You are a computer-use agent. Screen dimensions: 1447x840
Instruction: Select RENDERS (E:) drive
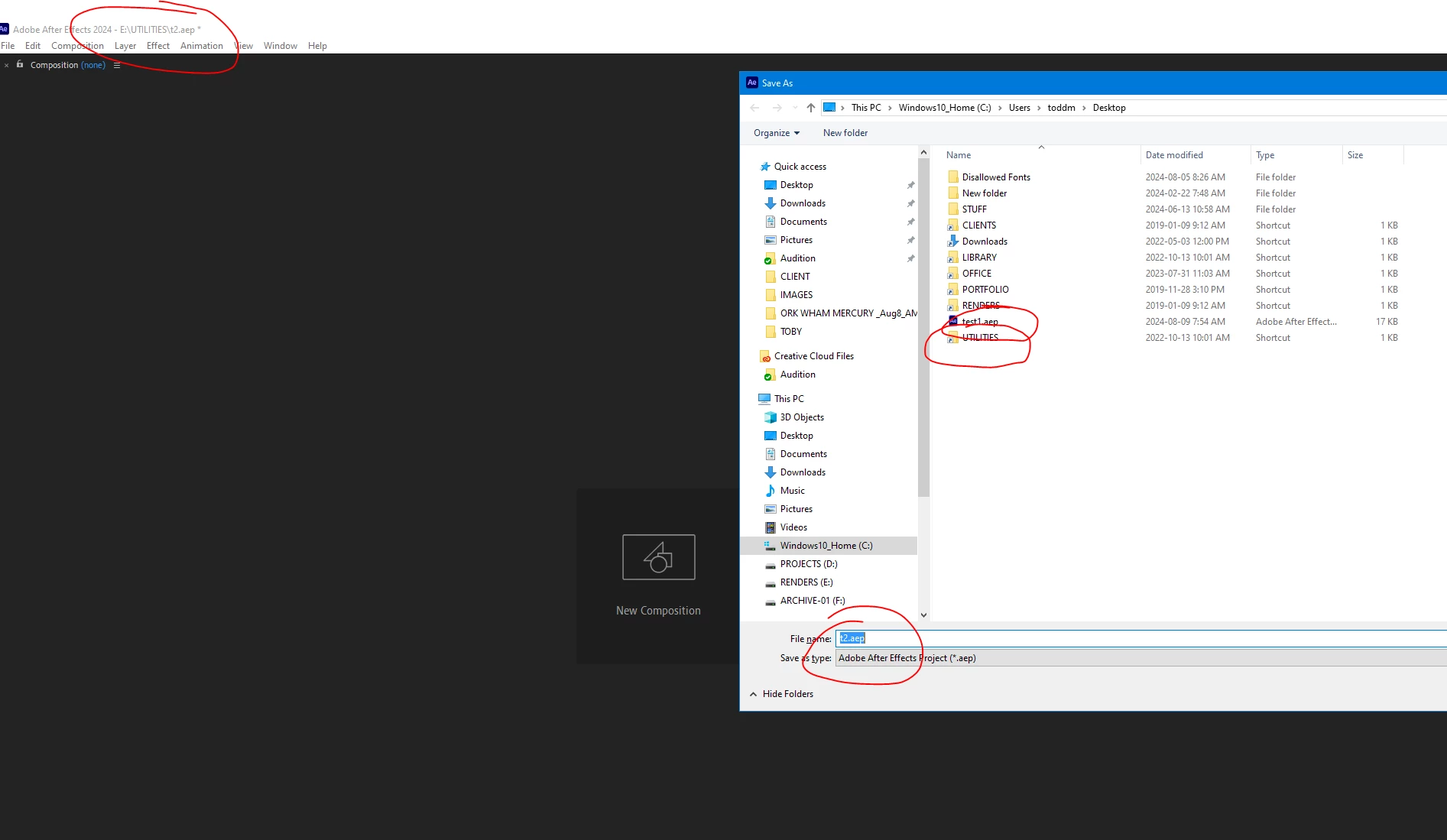click(806, 582)
